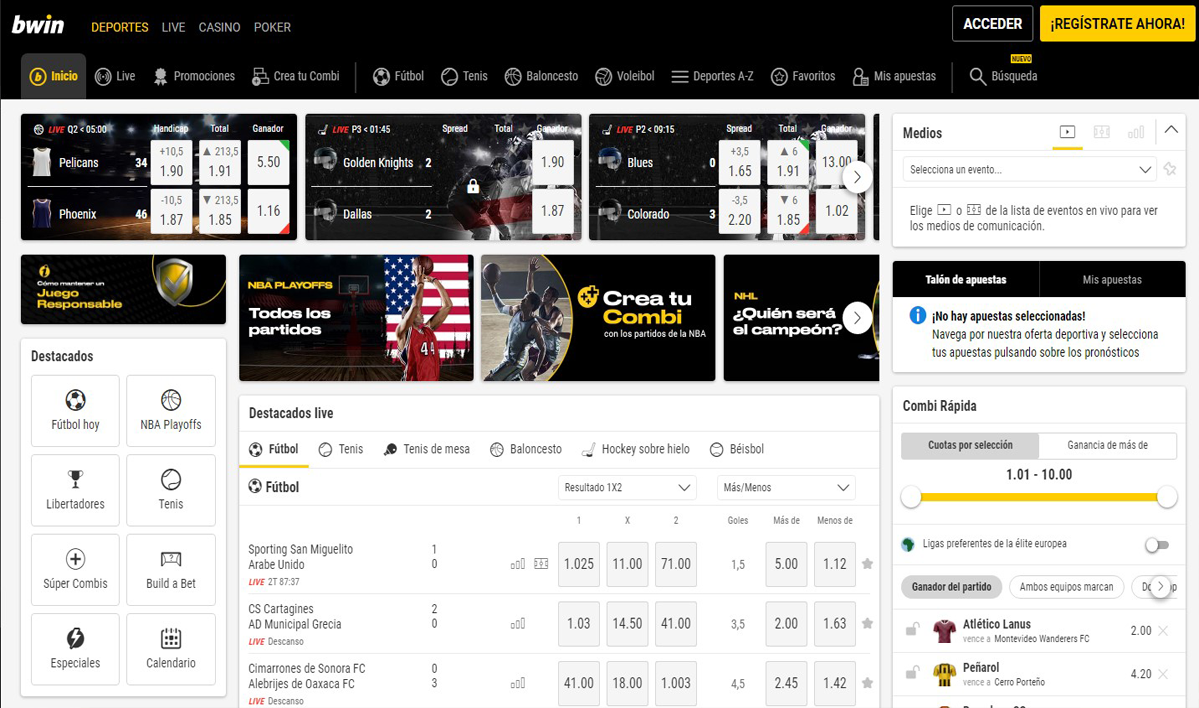
Task: Go to Baloncesto in the nav bar
Action: tap(541, 76)
